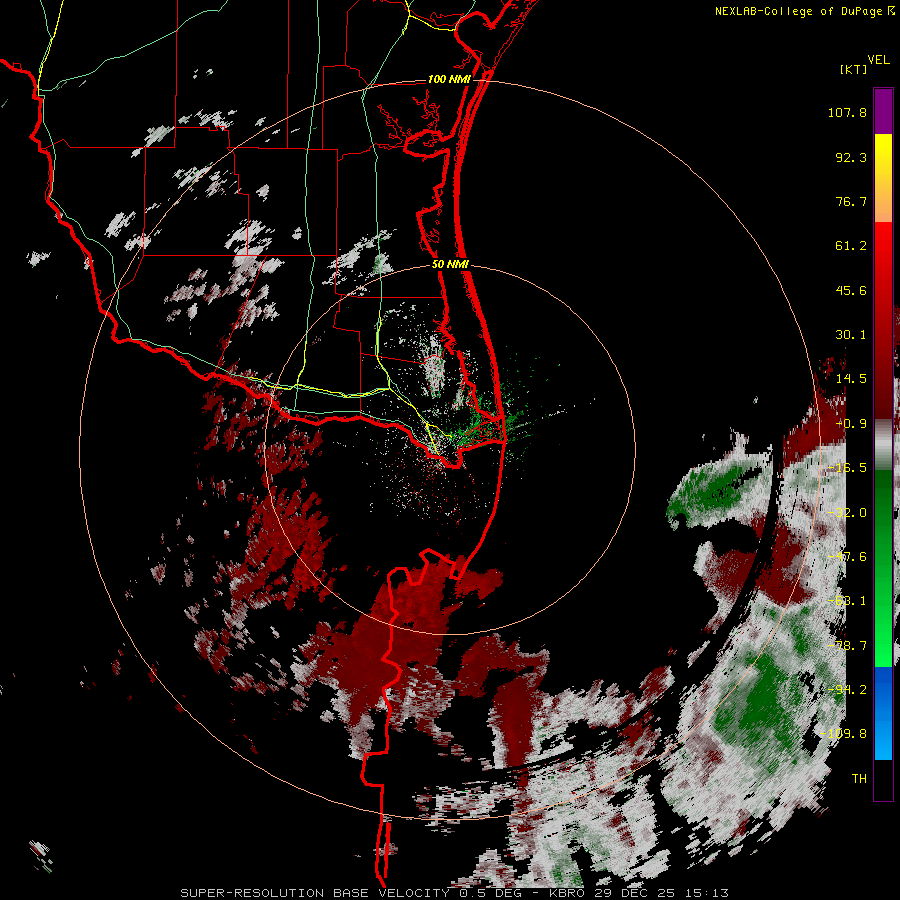Click the 50 NMI range ring label
This screenshot has height=900, width=900.
[x=450, y=265]
